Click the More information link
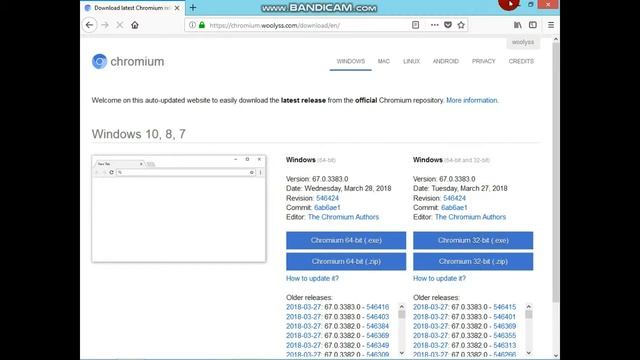This screenshot has height=360, width=640. pos(472,100)
